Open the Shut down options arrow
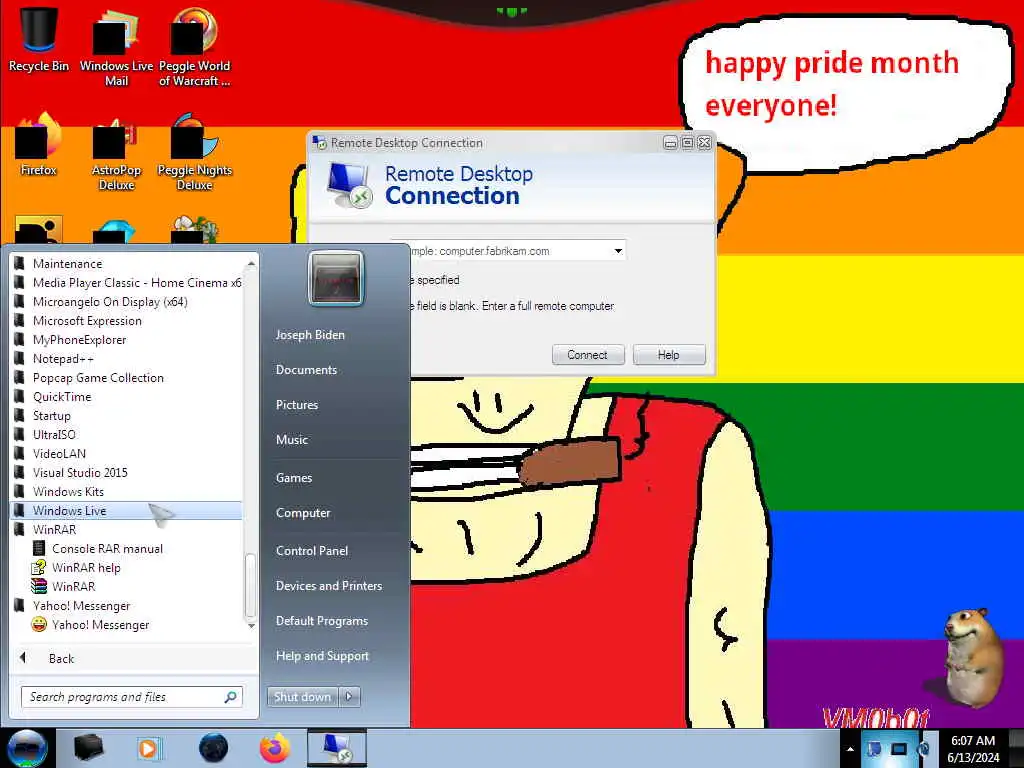Screen dimensions: 1024x768 click(x=349, y=697)
